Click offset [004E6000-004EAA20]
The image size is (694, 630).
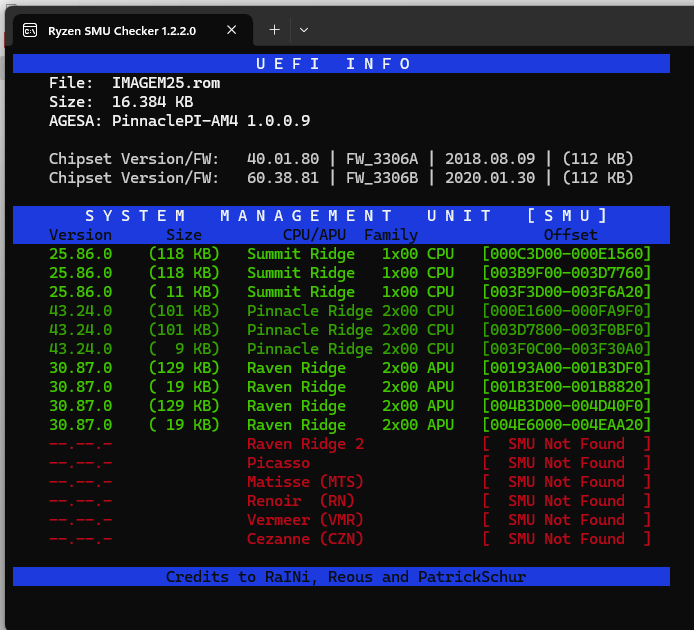point(567,425)
